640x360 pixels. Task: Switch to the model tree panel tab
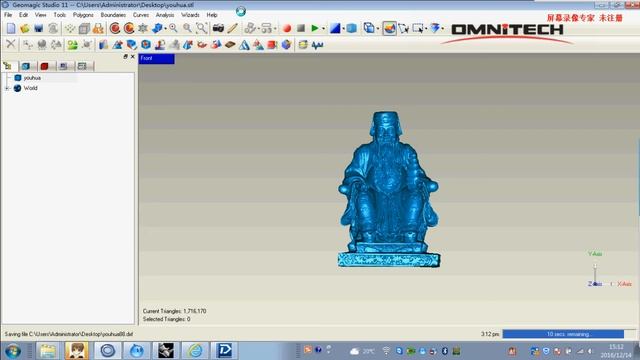pyautogui.click(x=8, y=66)
